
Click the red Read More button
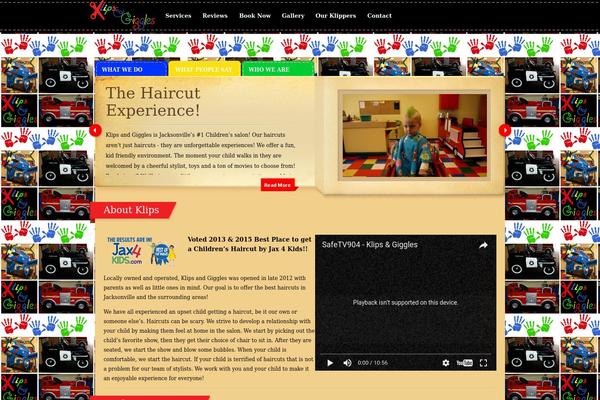(x=278, y=185)
